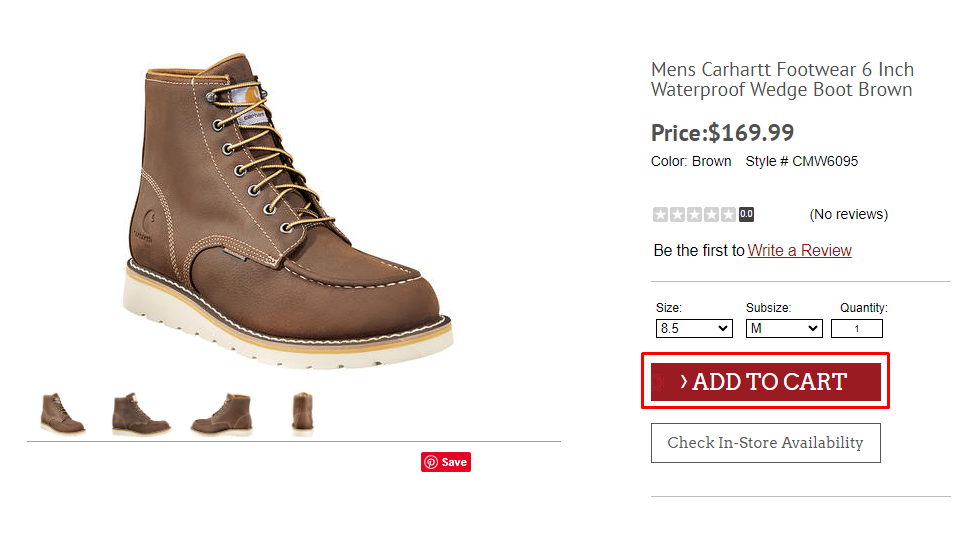The height and width of the screenshot is (548, 975).
Task: Show the second boot thumbnail view
Action: tap(141, 412)
